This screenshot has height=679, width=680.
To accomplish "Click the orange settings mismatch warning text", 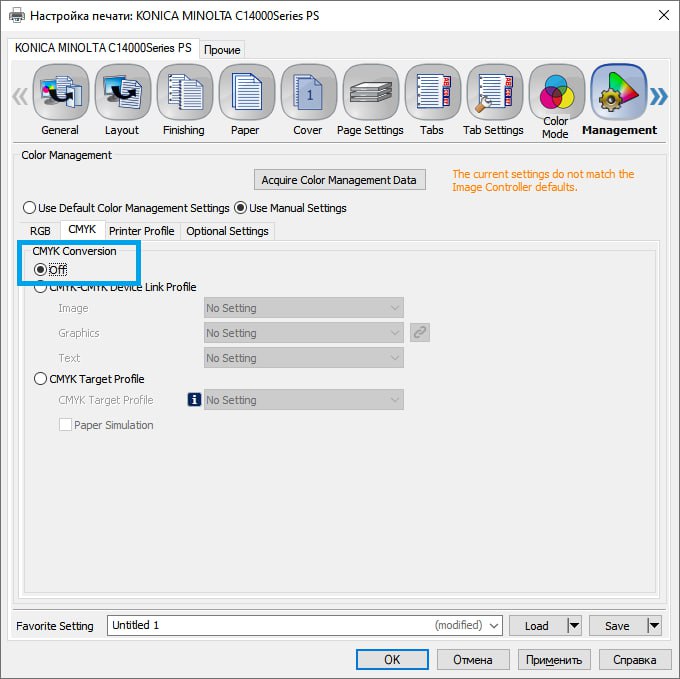I will coord(543,180).
